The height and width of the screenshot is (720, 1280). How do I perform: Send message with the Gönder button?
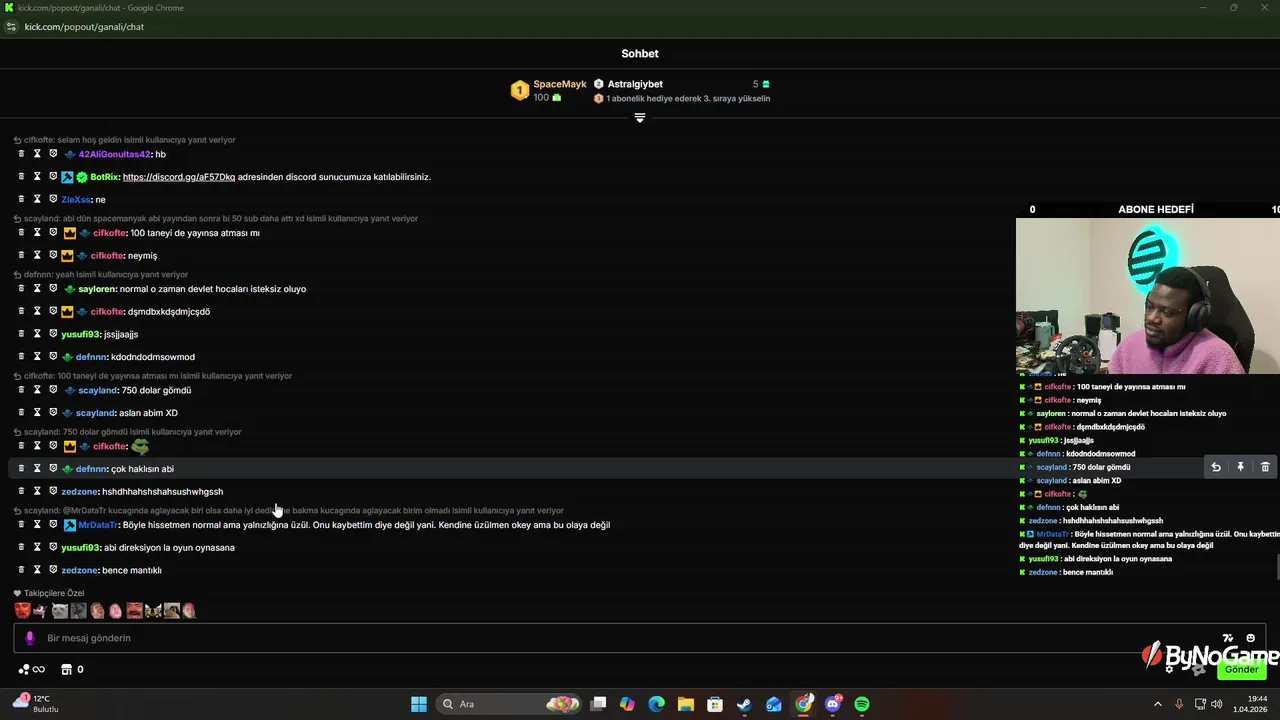click(x=1242, y=669)
